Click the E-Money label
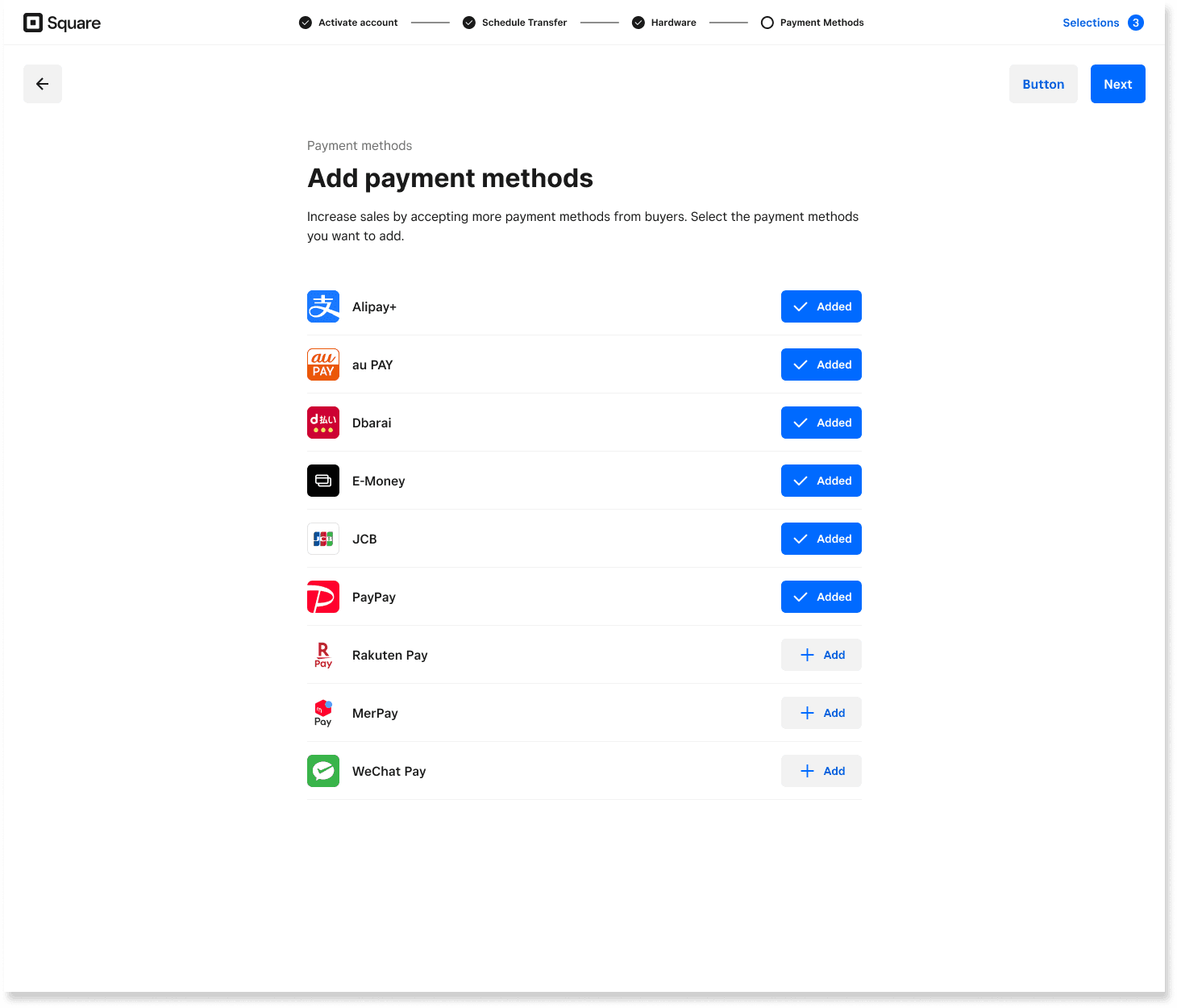The image size is (1177, 1008). (379, 481)
